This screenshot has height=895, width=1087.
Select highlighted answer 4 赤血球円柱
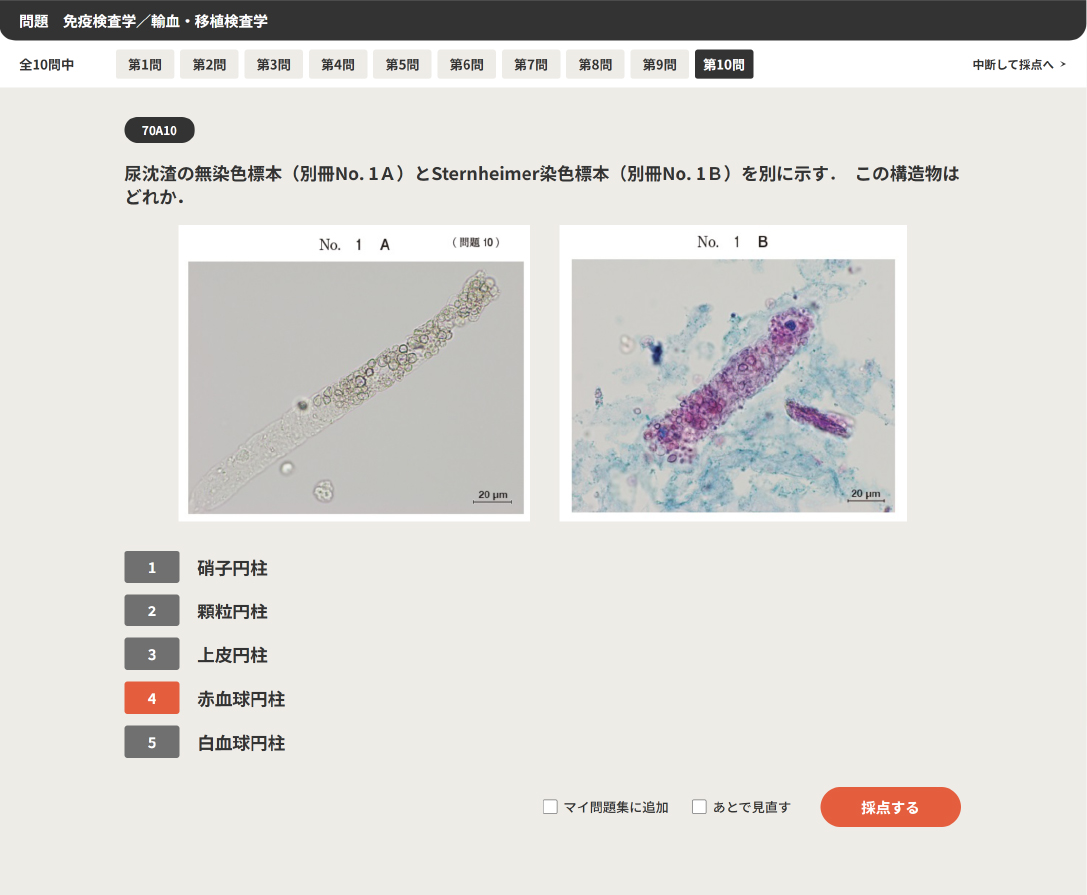(x=152, y=698)
